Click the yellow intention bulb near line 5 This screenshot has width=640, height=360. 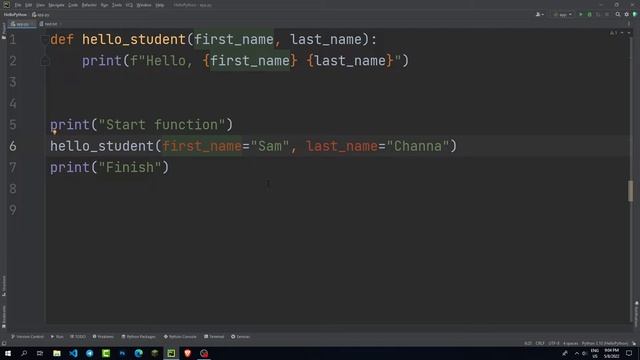[54, 131]
